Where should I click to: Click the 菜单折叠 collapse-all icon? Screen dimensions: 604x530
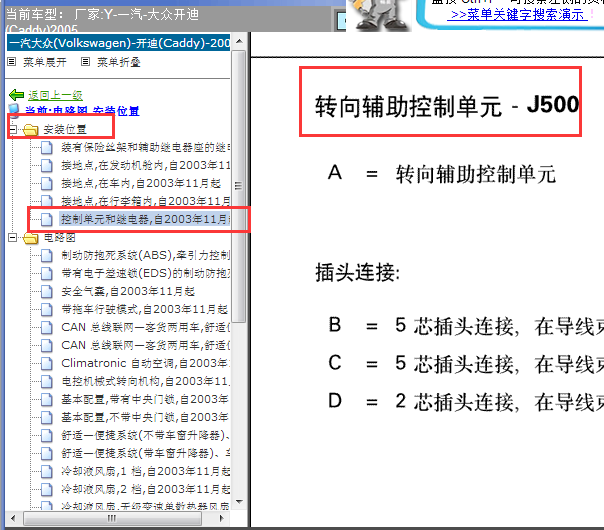coord(86,61)
